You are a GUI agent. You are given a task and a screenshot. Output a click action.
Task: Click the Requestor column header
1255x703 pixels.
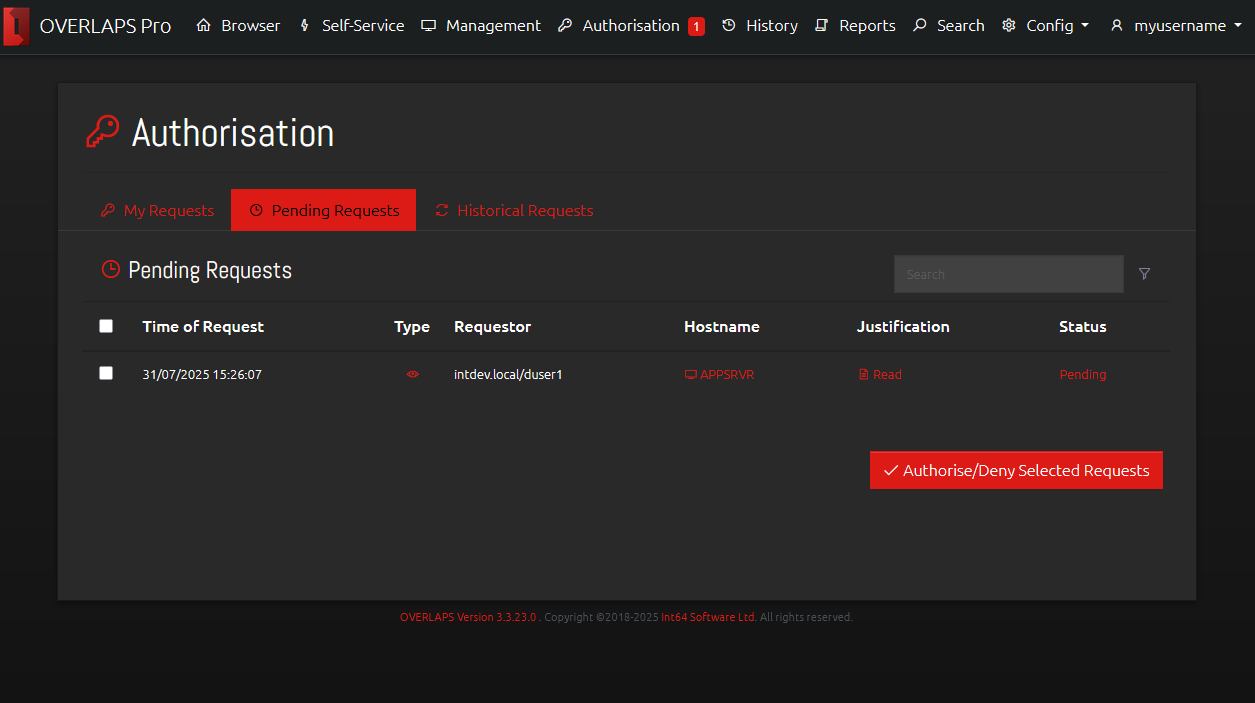point(492,327)
